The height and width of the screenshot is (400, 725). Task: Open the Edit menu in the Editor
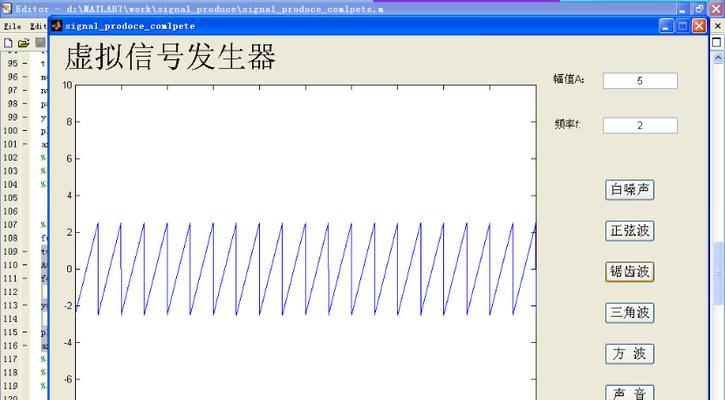pos(38,26)
